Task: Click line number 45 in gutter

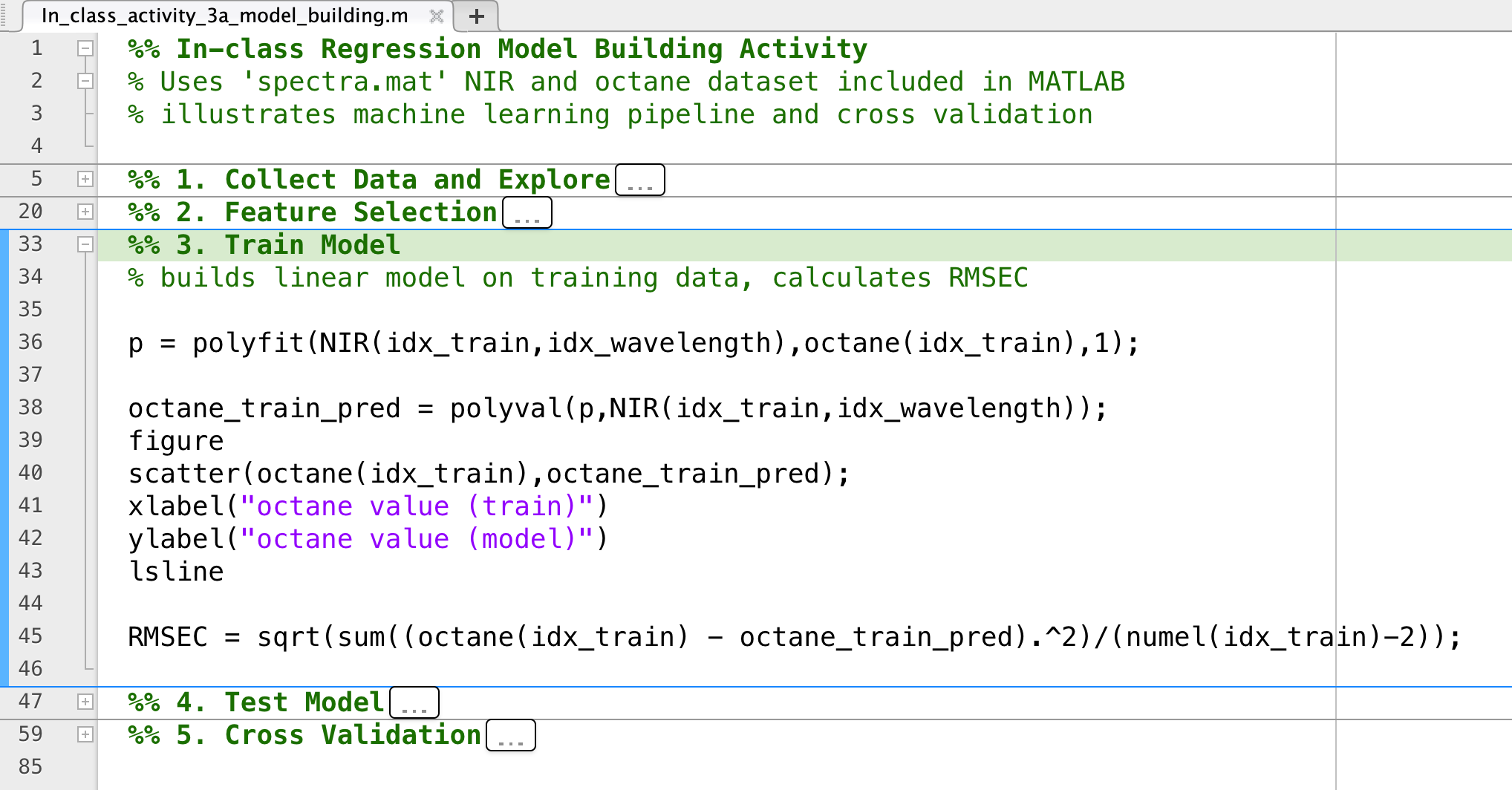Action: coord(30,636)
